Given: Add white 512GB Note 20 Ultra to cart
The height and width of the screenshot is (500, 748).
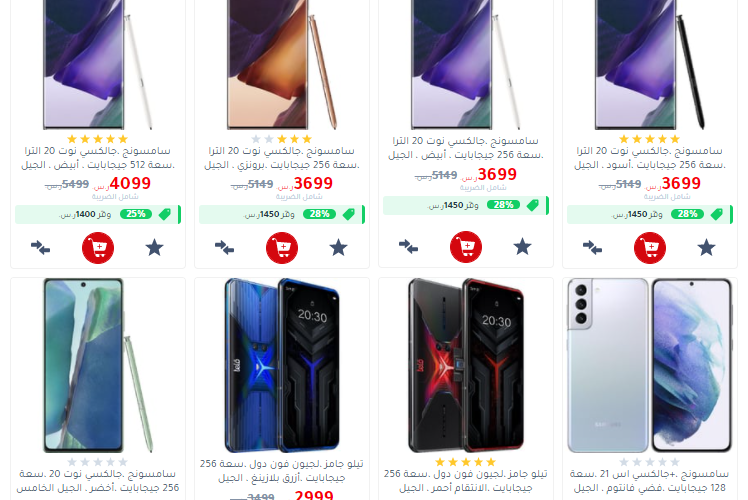Looking at the screenshot, I should click(98, 248).
